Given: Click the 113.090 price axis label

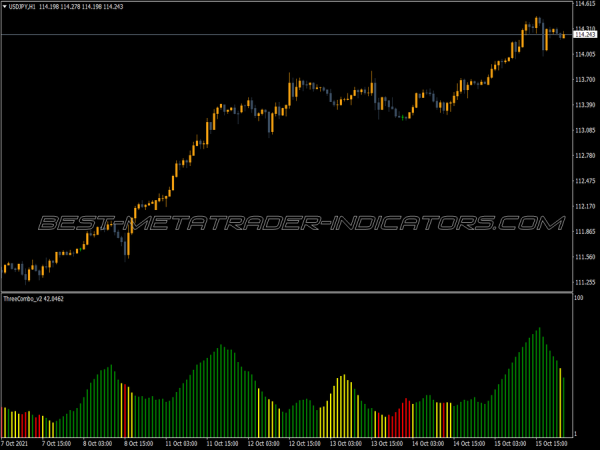Looking at the screenshot, I should 584,130.
